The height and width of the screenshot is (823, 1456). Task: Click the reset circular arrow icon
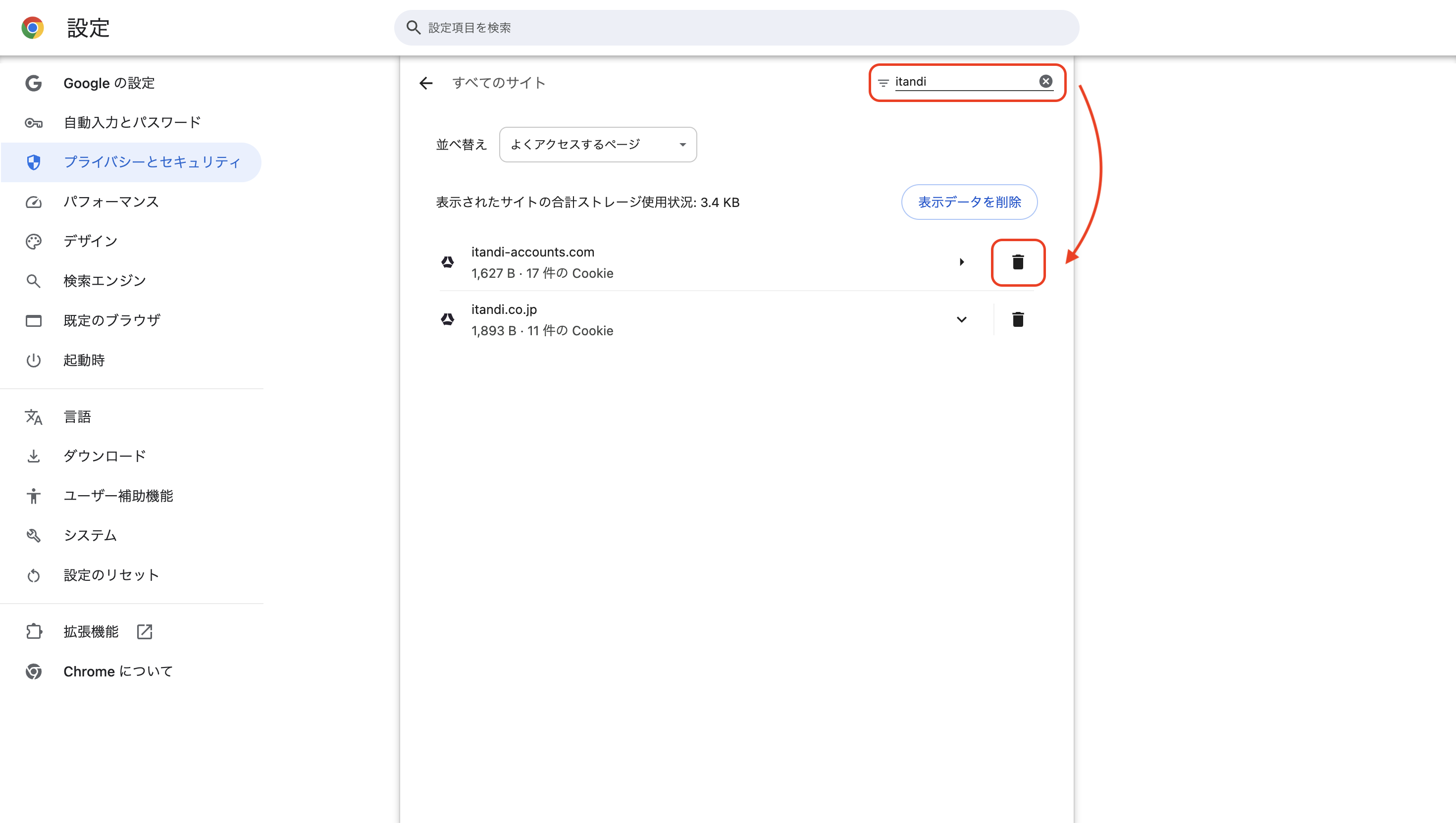pos(33,575)
